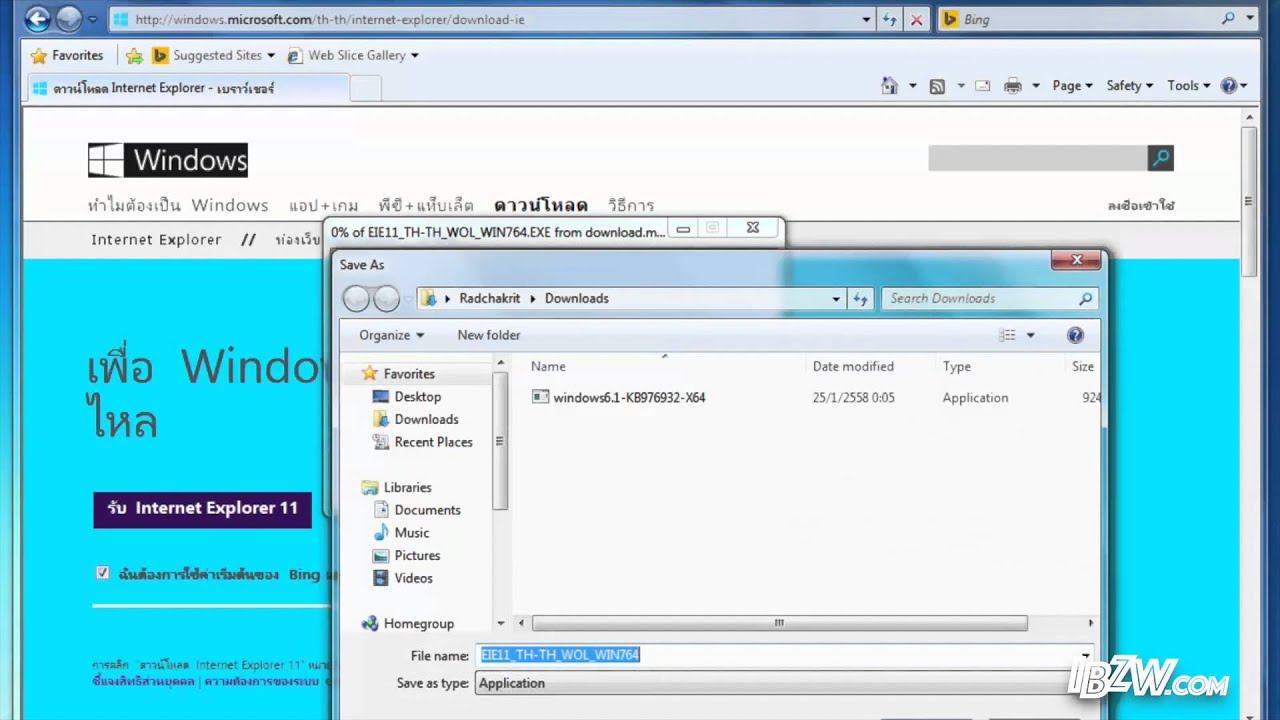Click แอป+เกม navigation item
Viewport: 1280px width, 720px height.
point(323,205)
